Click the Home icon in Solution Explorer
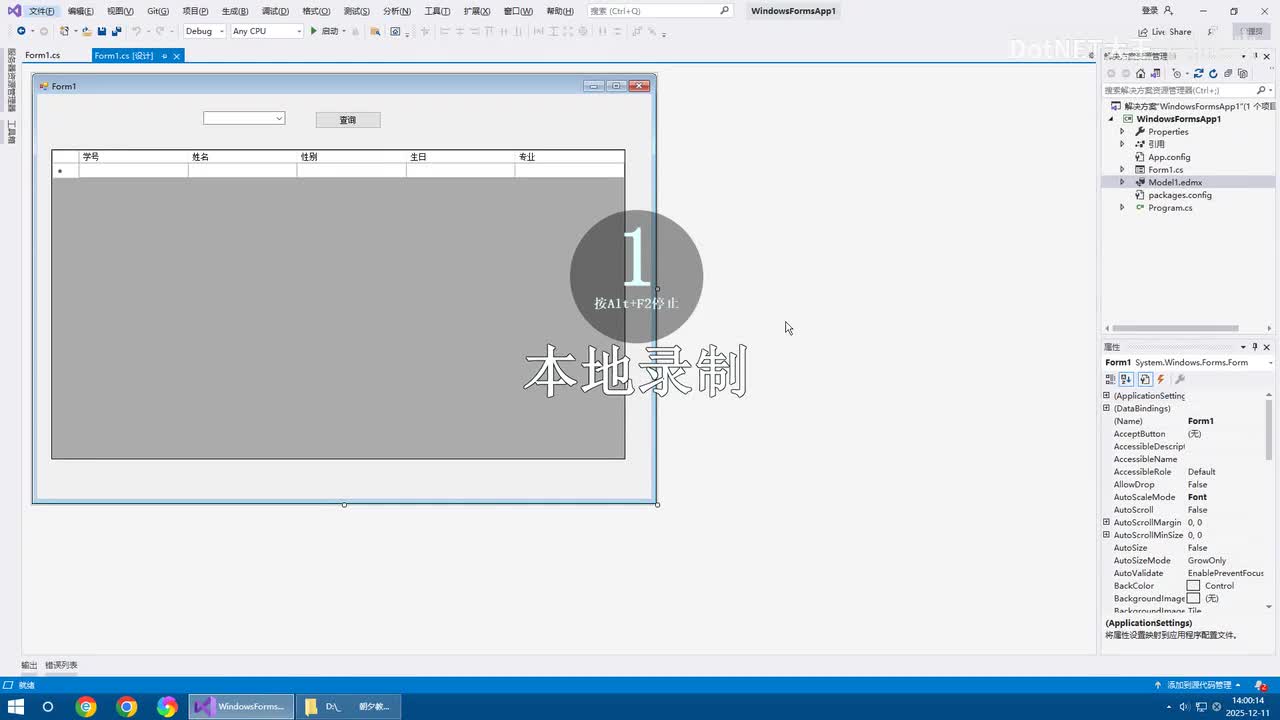 coord(1140,73)
